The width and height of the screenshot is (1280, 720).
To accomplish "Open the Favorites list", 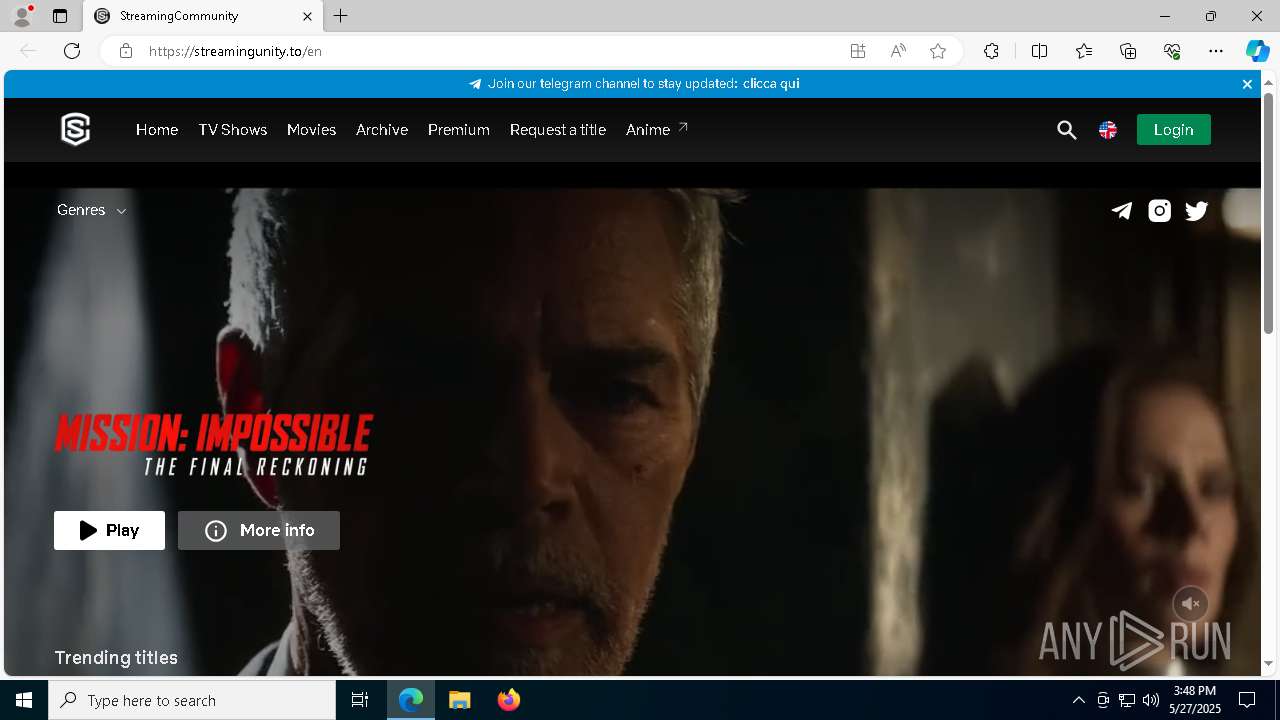I will pyautogui.click(x=1084, y=51).
